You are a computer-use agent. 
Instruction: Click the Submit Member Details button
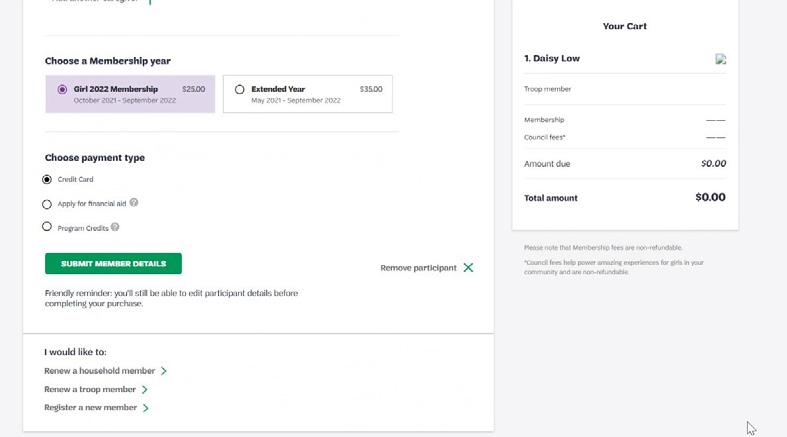113,263
